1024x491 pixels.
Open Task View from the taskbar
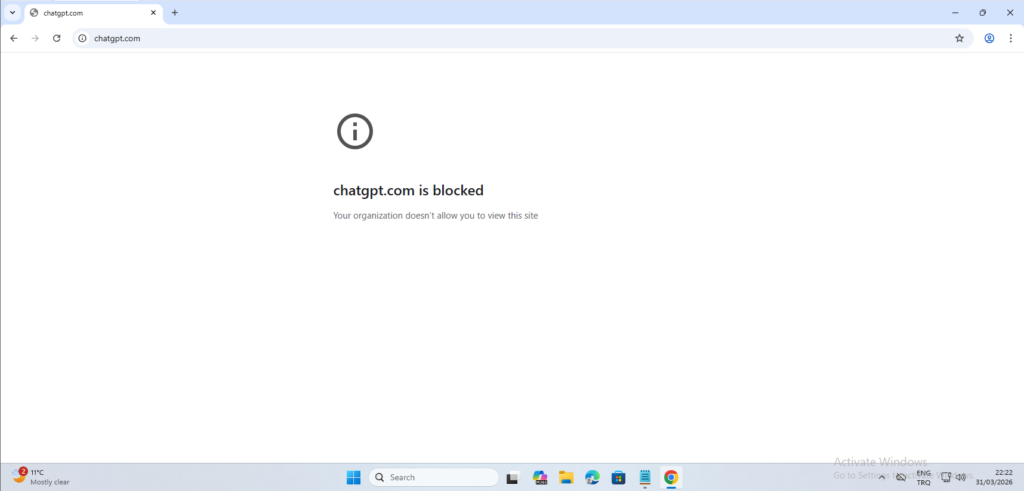pyautogui.click(x=512, y=477)
